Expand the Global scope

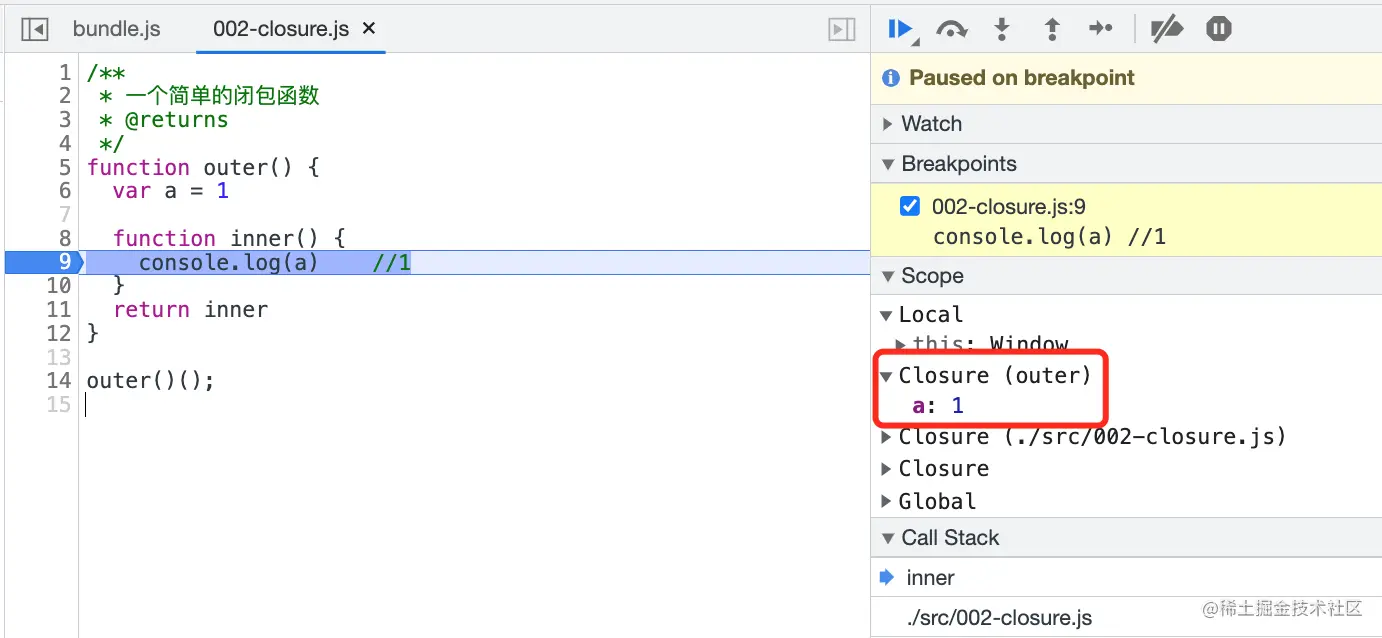886,501
